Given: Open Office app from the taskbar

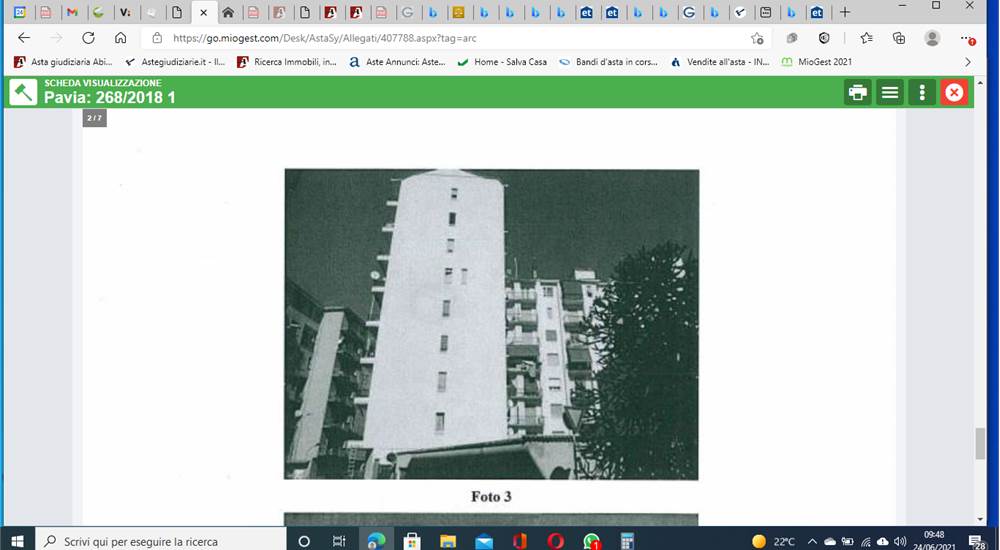Looking at the screenshot, I should (x=519, y=541).
